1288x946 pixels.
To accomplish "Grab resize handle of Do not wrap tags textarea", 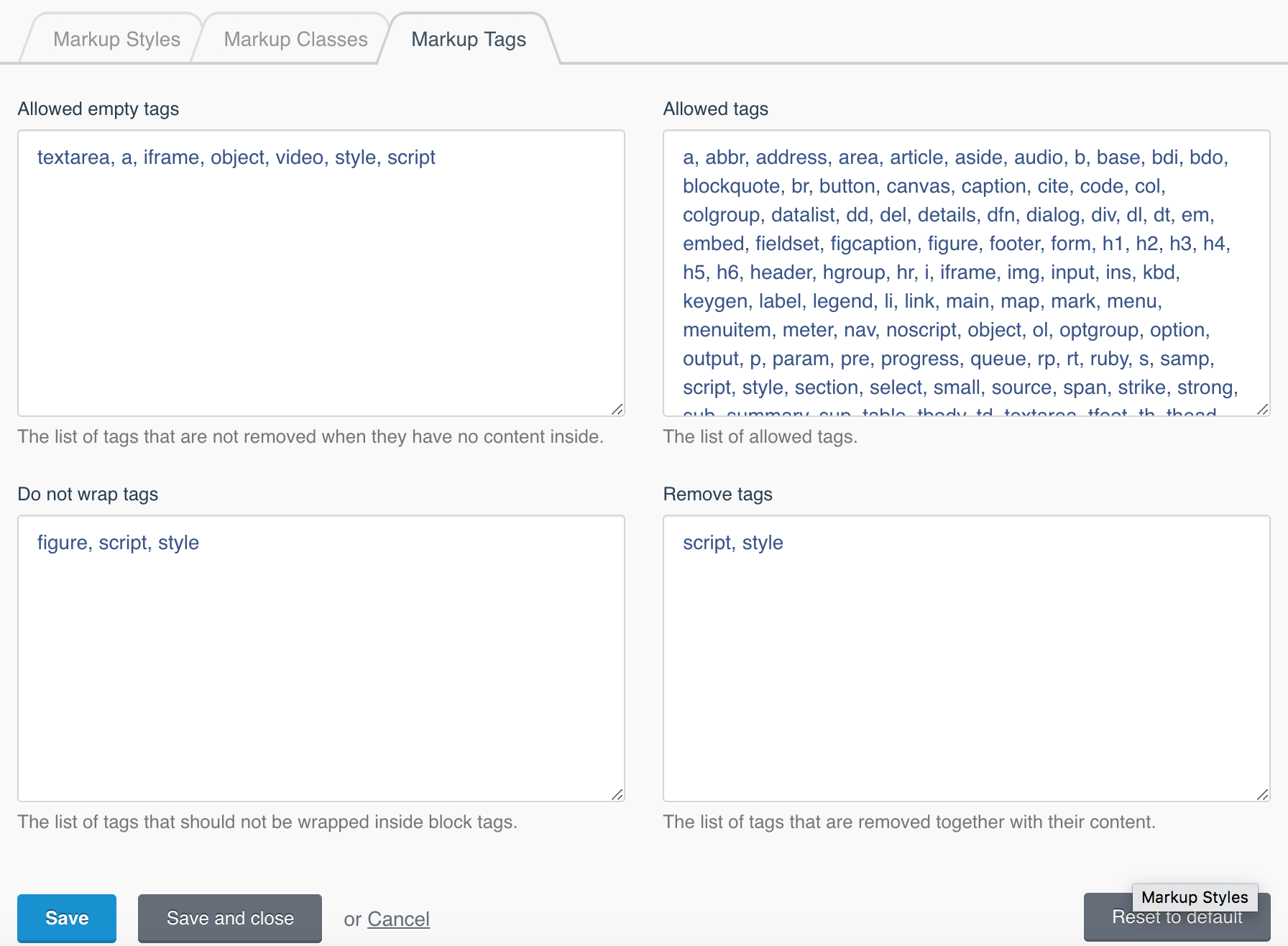I will coord(617,794).
